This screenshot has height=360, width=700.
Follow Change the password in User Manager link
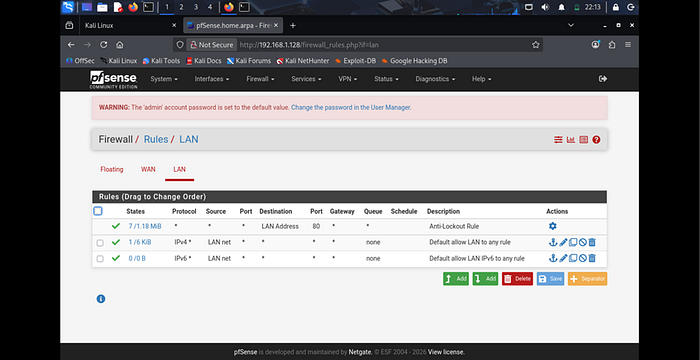[351, 108]
